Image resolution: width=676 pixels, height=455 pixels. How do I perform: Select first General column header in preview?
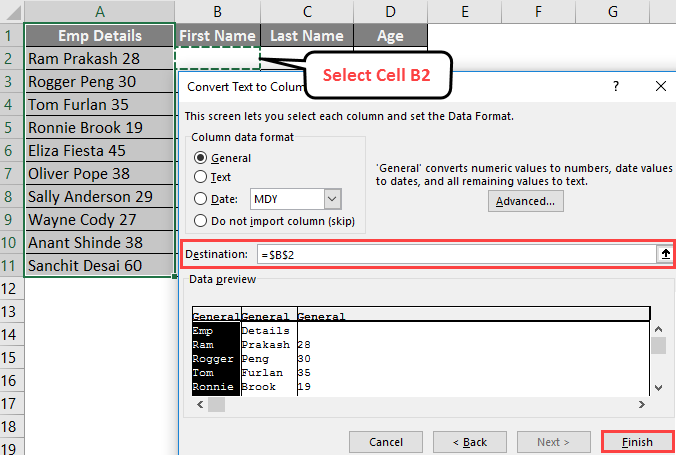click(216, 316)
